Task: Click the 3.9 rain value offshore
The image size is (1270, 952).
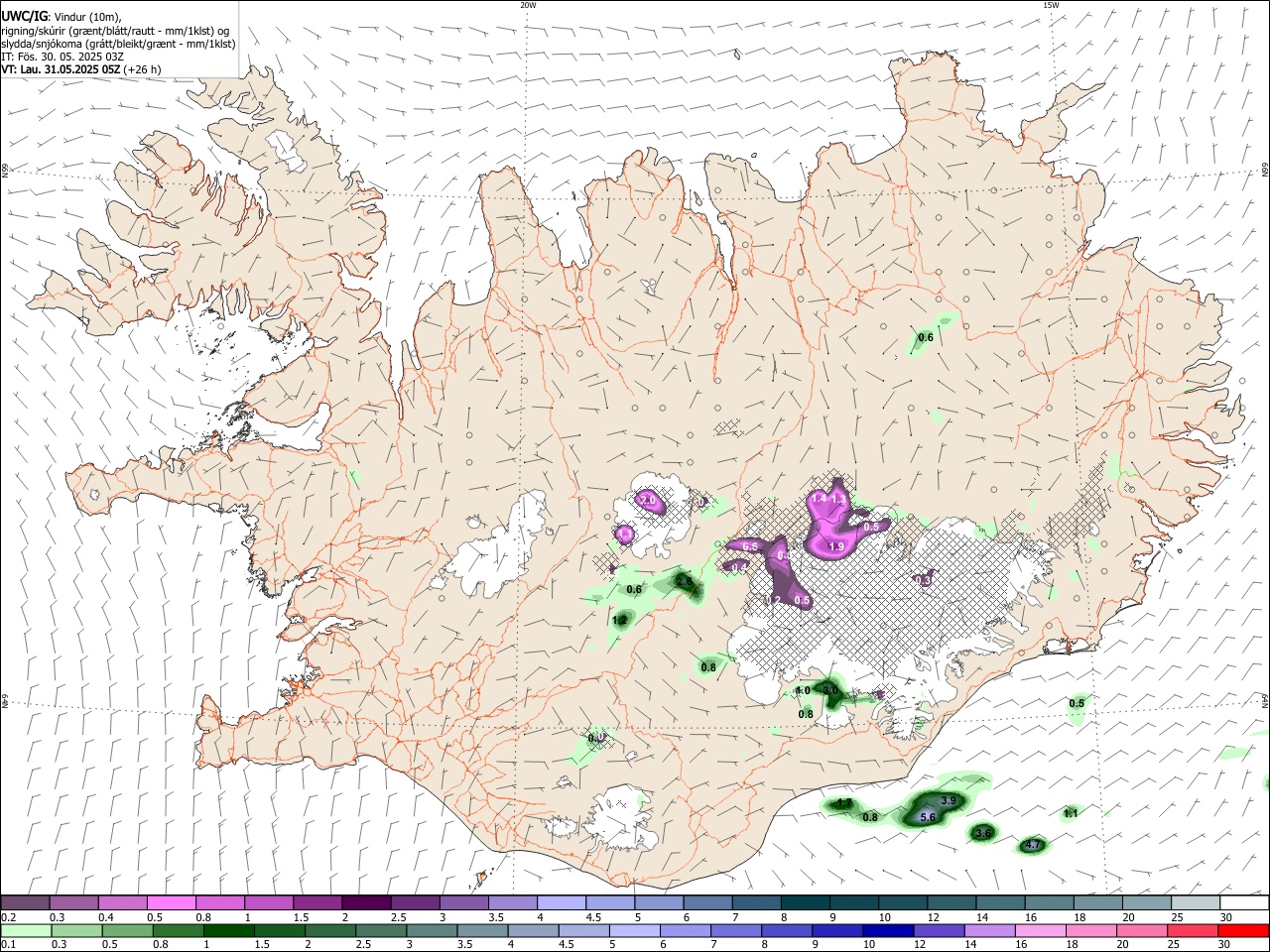Action: pyautogui.click(x=948, y=801)
